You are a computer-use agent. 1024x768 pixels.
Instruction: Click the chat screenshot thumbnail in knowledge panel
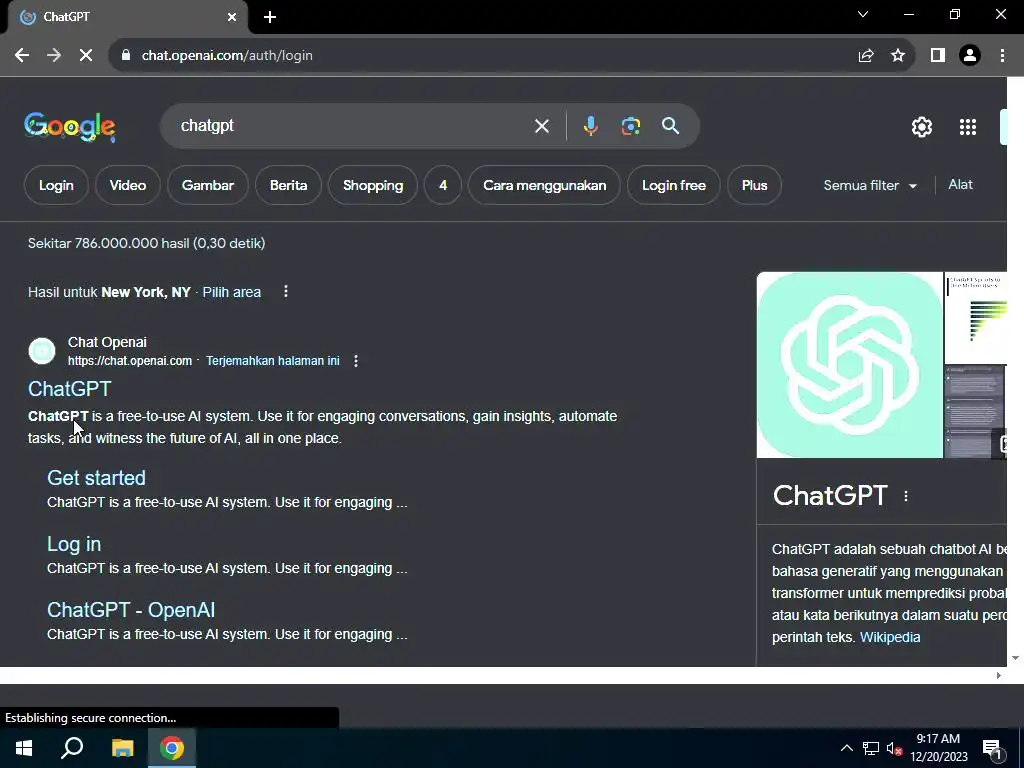point(976,411)
